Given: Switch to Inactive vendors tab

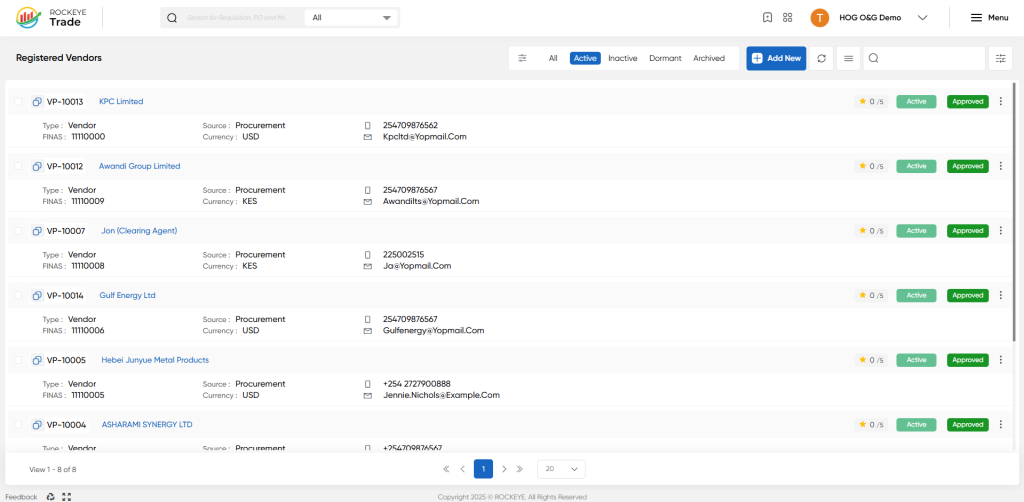Looking at the screenshot, I should (622, 58).
